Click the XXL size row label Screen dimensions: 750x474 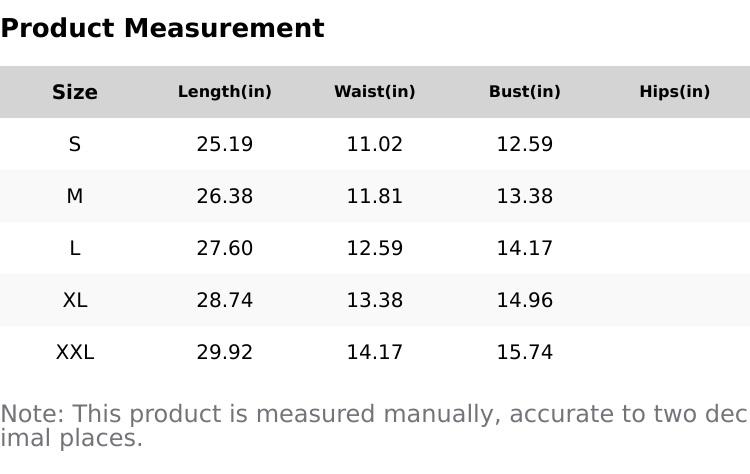pos(75,352)
